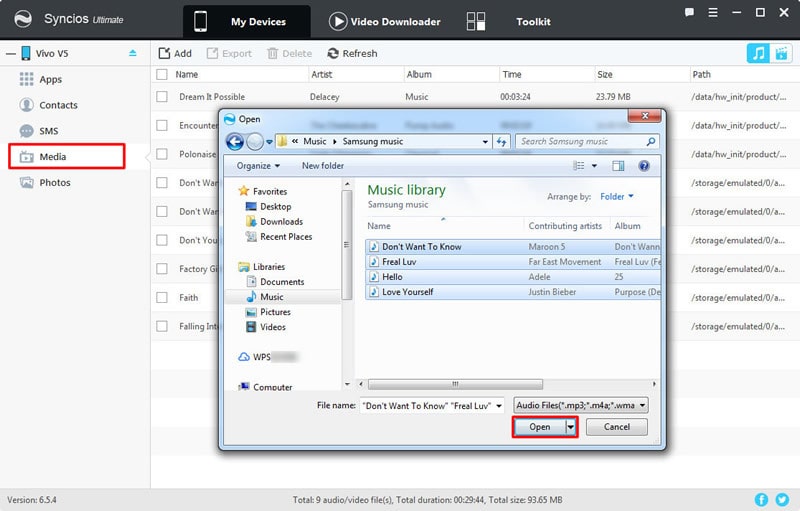Viewport: 800px width, 511px height.
Task: Collapse the Vivo V5 device tree
Action: coord(11,54)
